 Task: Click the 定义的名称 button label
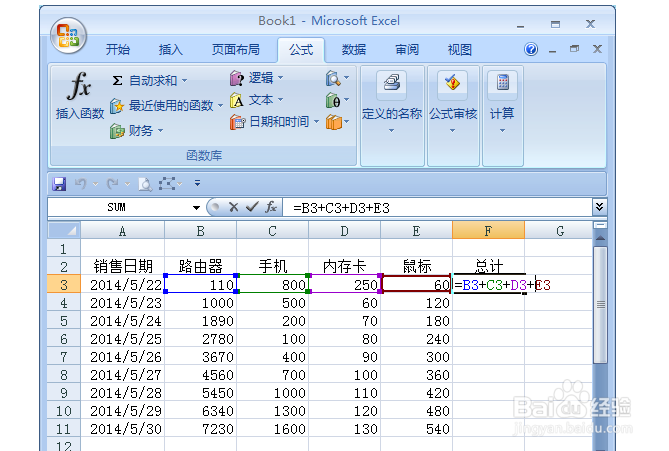click(392, 113)
